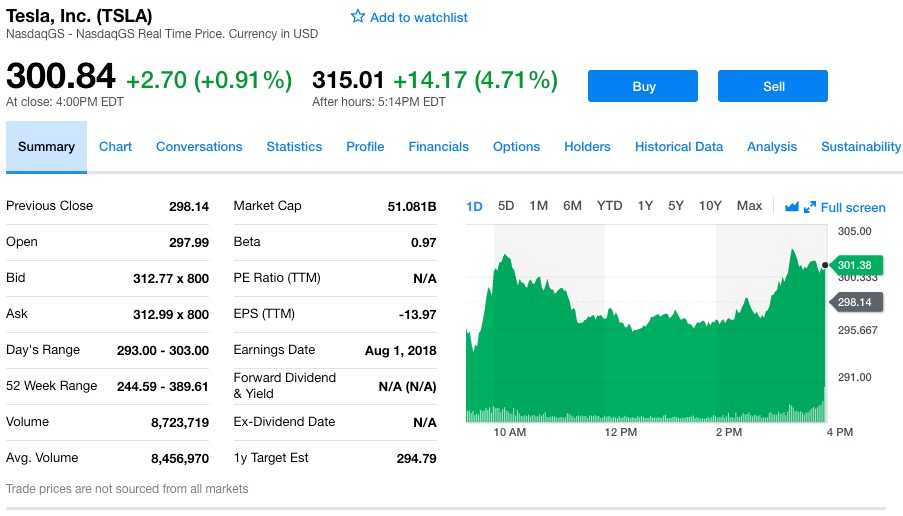Open the Options tab

(516, 147)
